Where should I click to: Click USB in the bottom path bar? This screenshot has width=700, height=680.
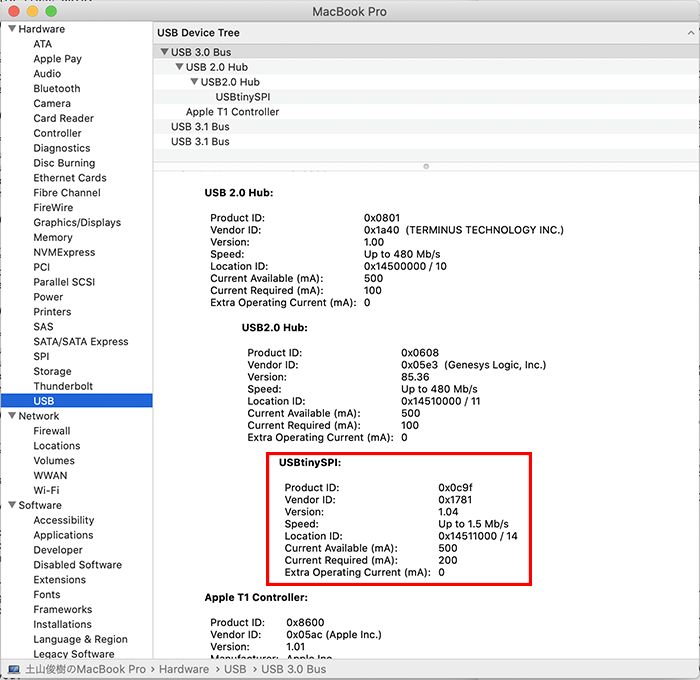point(235,669)
